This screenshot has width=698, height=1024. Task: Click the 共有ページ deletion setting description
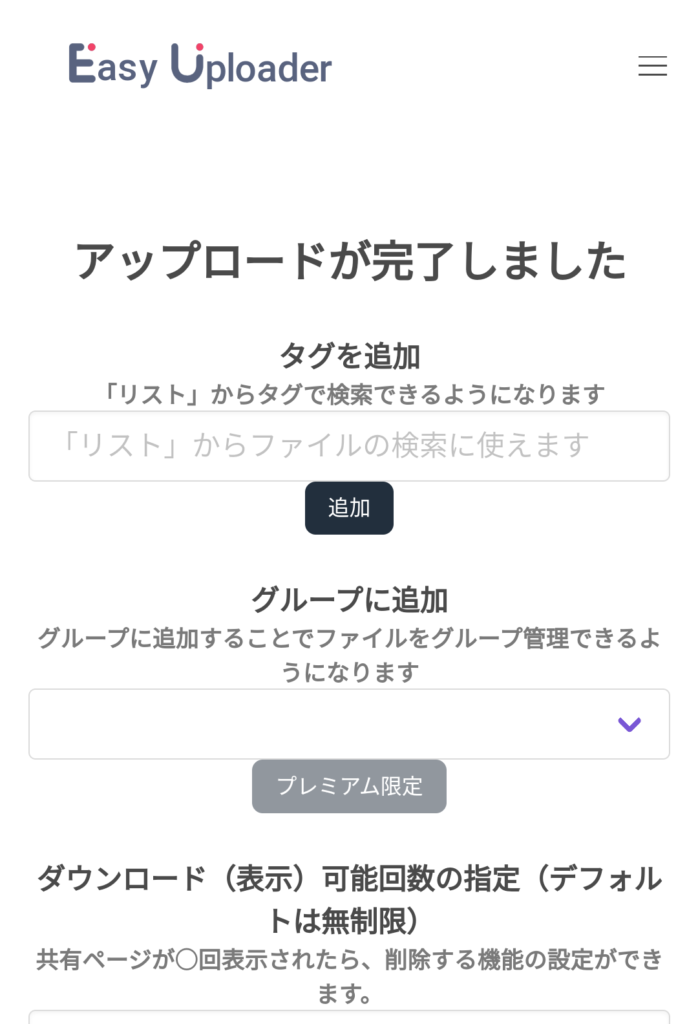coord(349,976)
